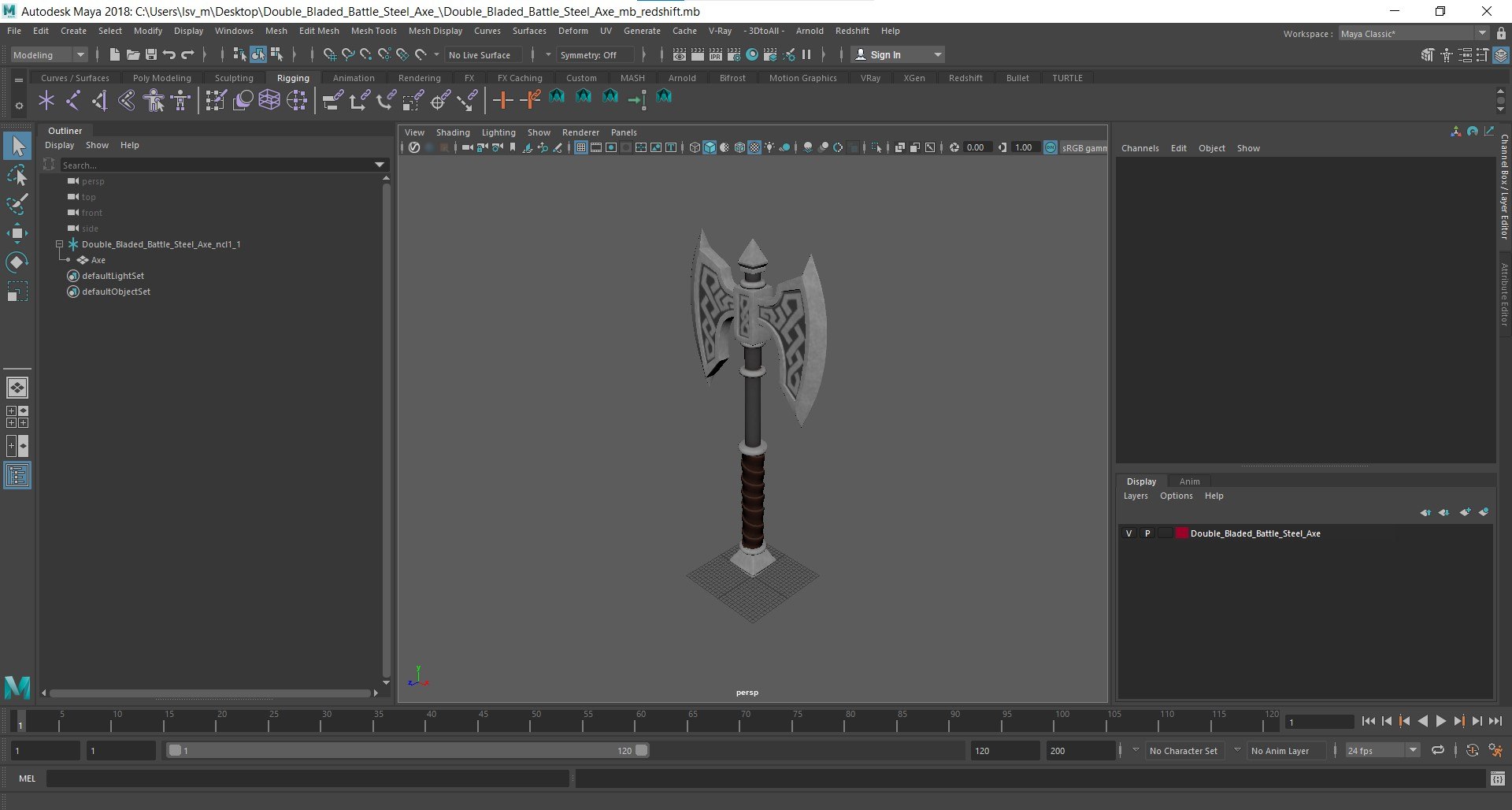
Task: Click the red color swatch of axe layer
Action: click(x=1181, y=533)
